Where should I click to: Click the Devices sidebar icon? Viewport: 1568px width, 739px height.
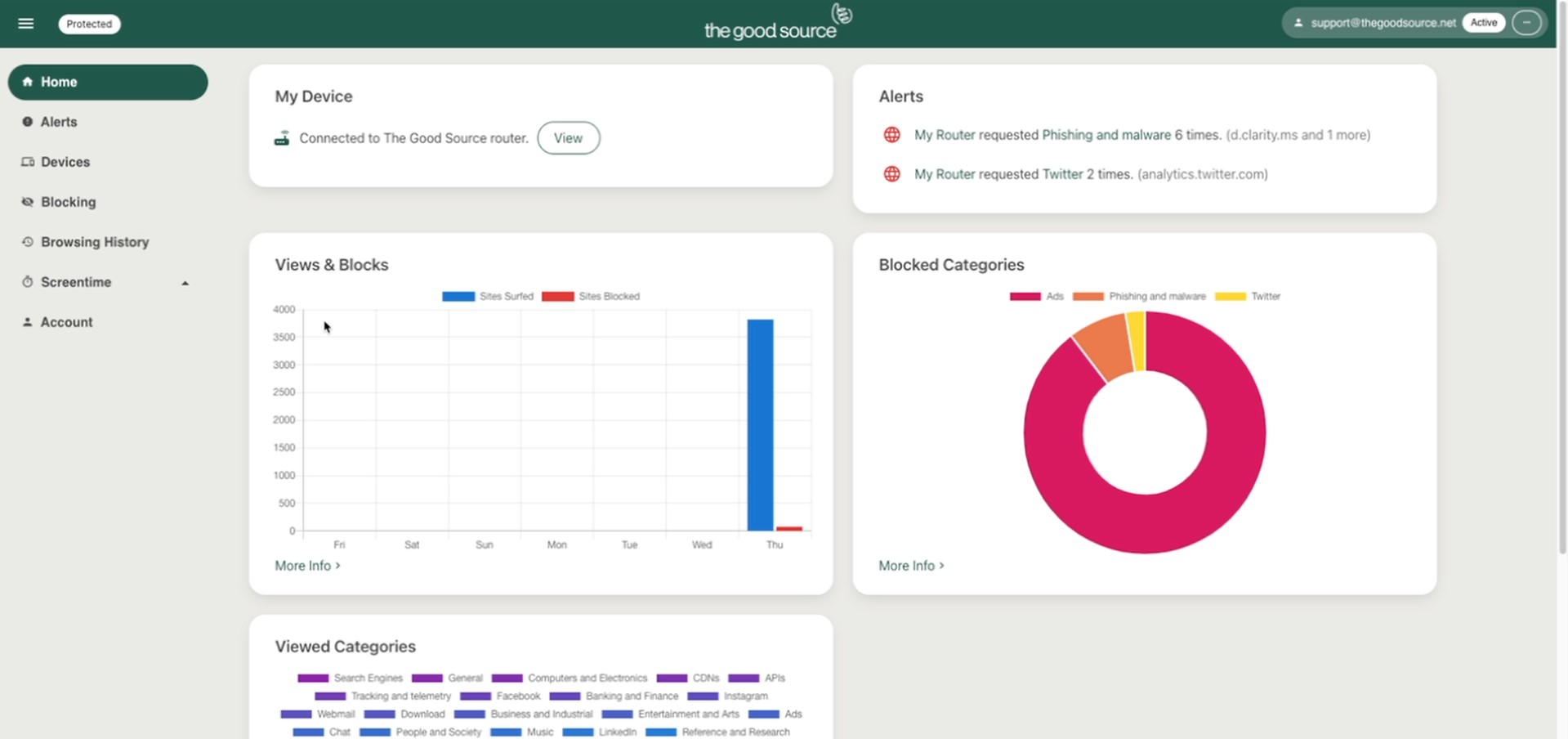28,162
